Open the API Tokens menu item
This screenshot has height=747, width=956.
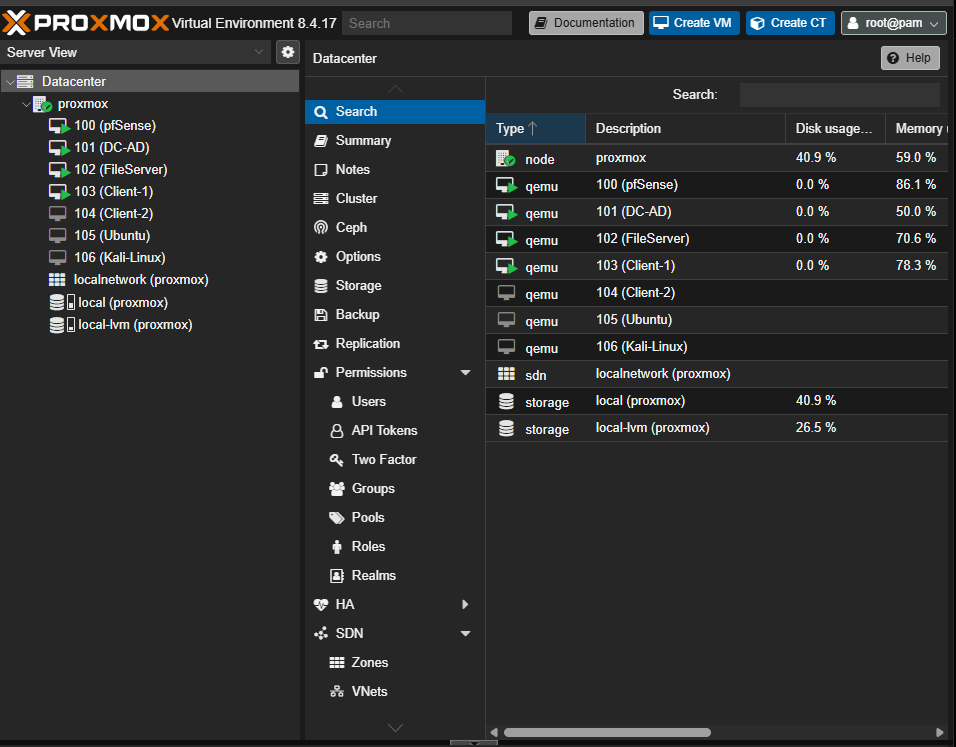(395, 431)
